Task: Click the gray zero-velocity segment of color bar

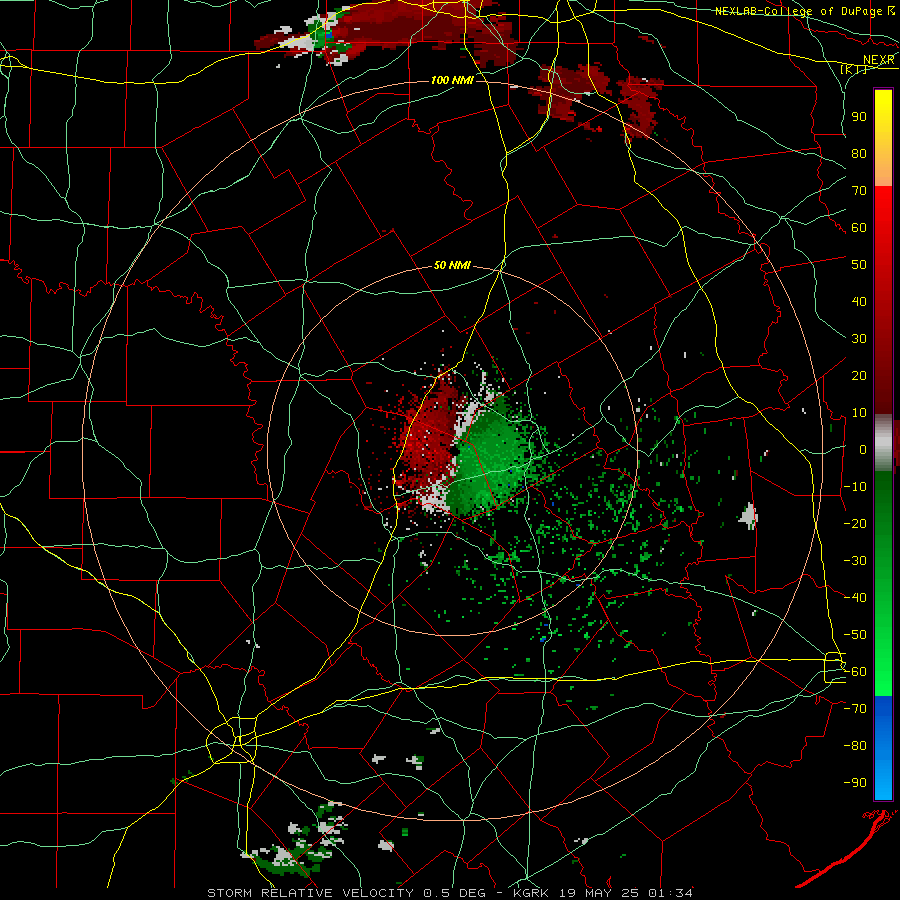Action: (x=883, y=443)
